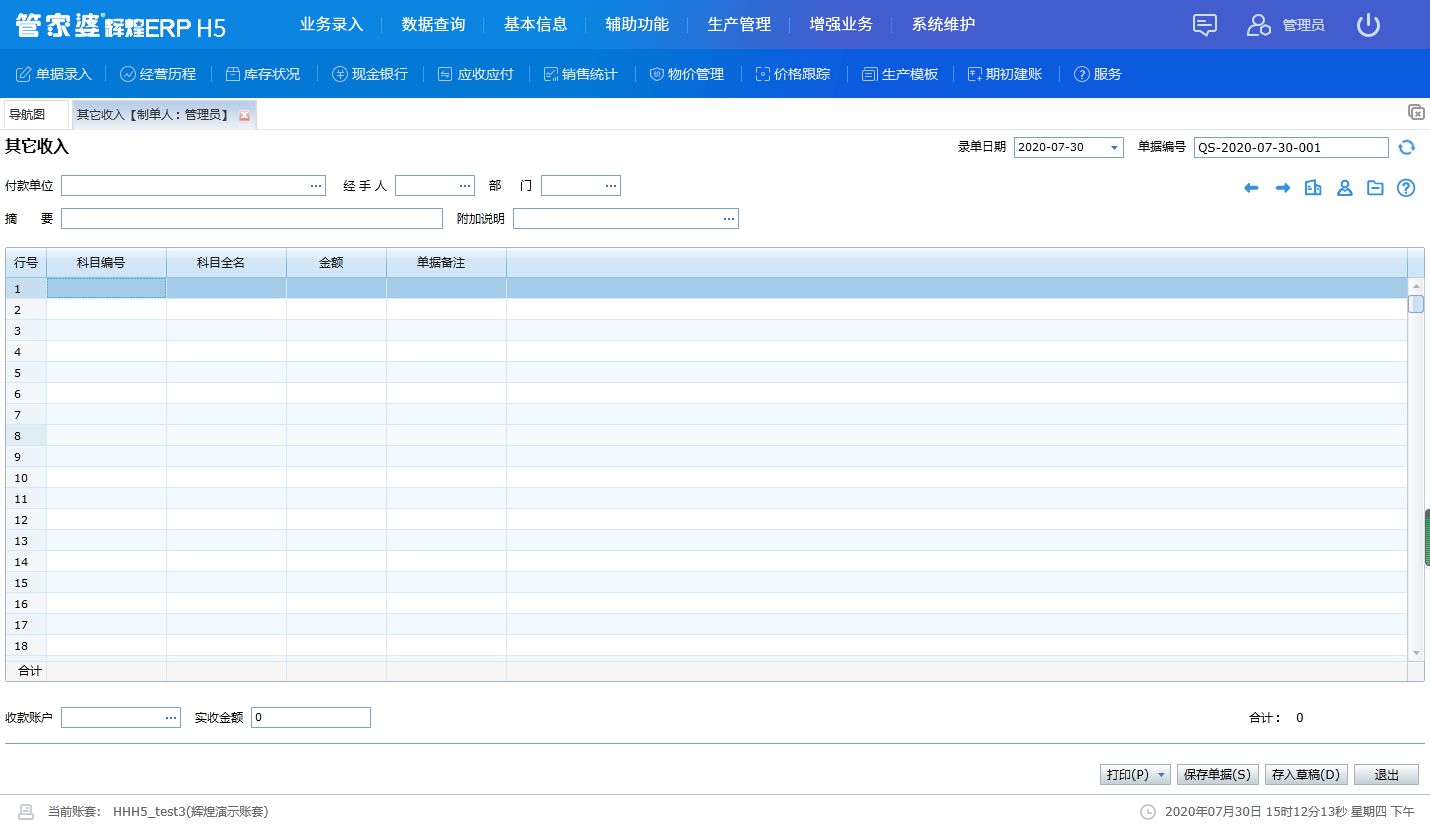The width and height of the screenshot is (1430, 827).
Task: Click the 单据编号 input field
Action: point(1291,148)
